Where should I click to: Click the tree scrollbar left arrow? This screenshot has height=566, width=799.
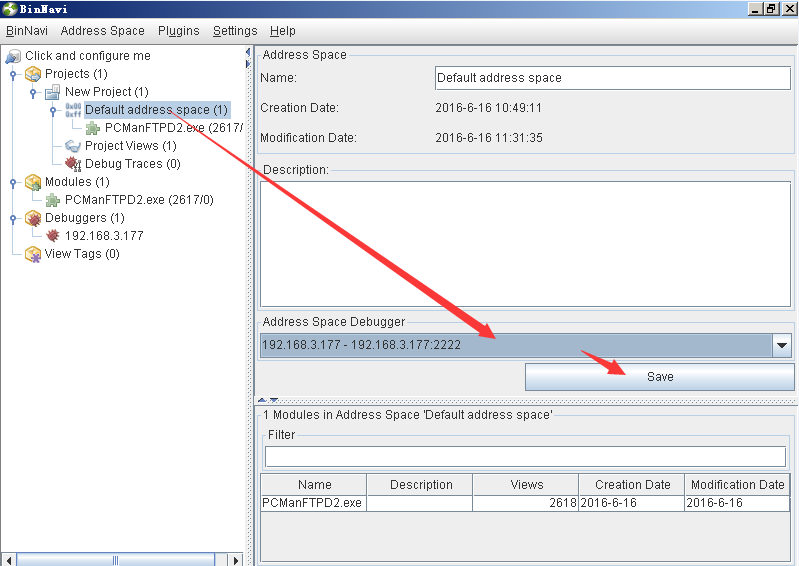[x=9, y=560]
